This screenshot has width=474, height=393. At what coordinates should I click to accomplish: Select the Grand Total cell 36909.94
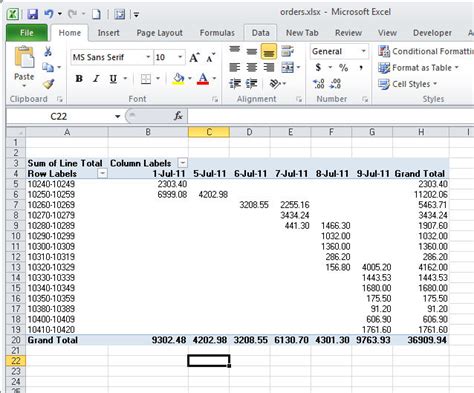[421, 340]
